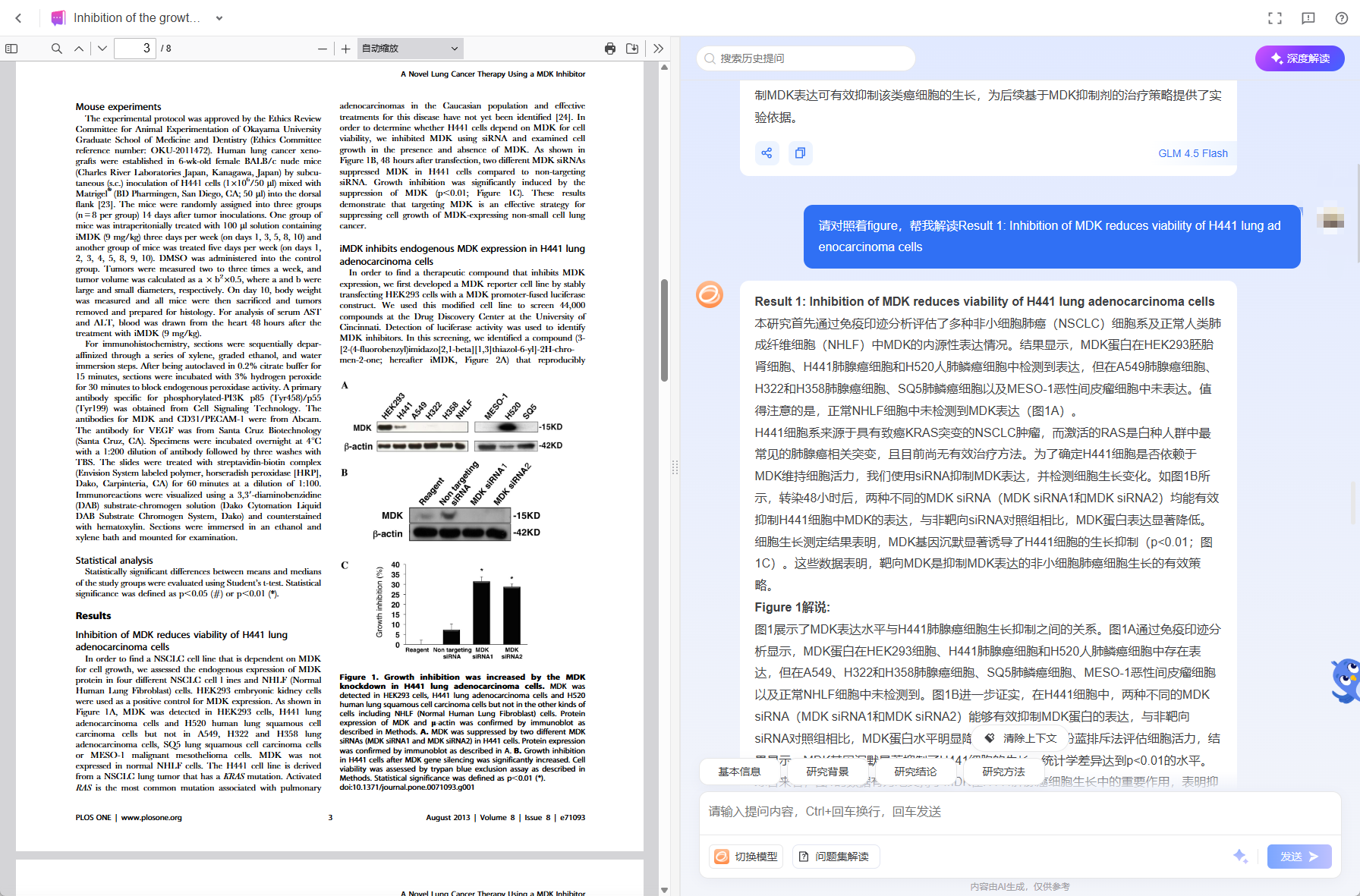Click 清除上下文 to clear context

tap(1021, 738)
